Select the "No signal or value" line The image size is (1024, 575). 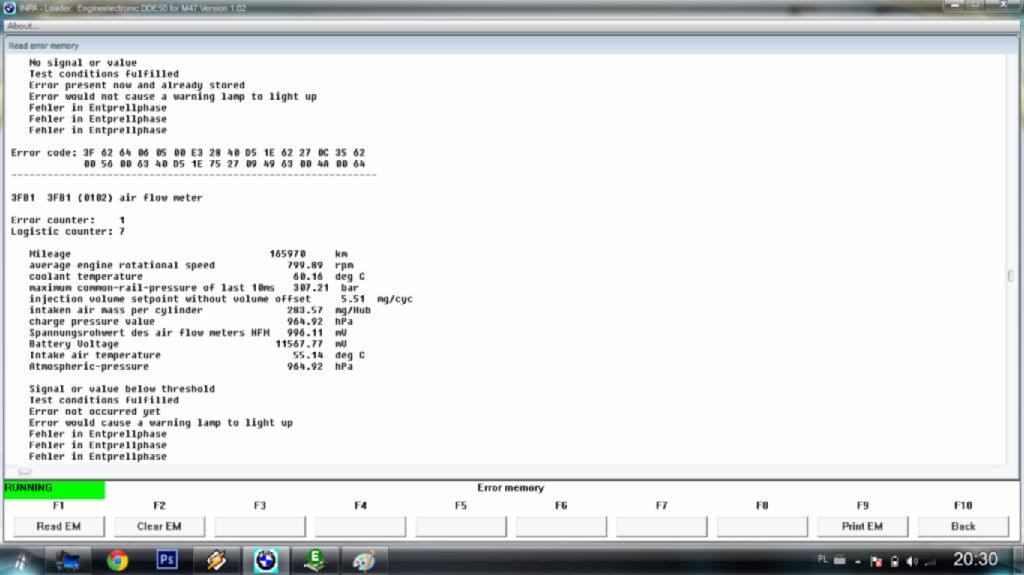[x=83, y=63]
